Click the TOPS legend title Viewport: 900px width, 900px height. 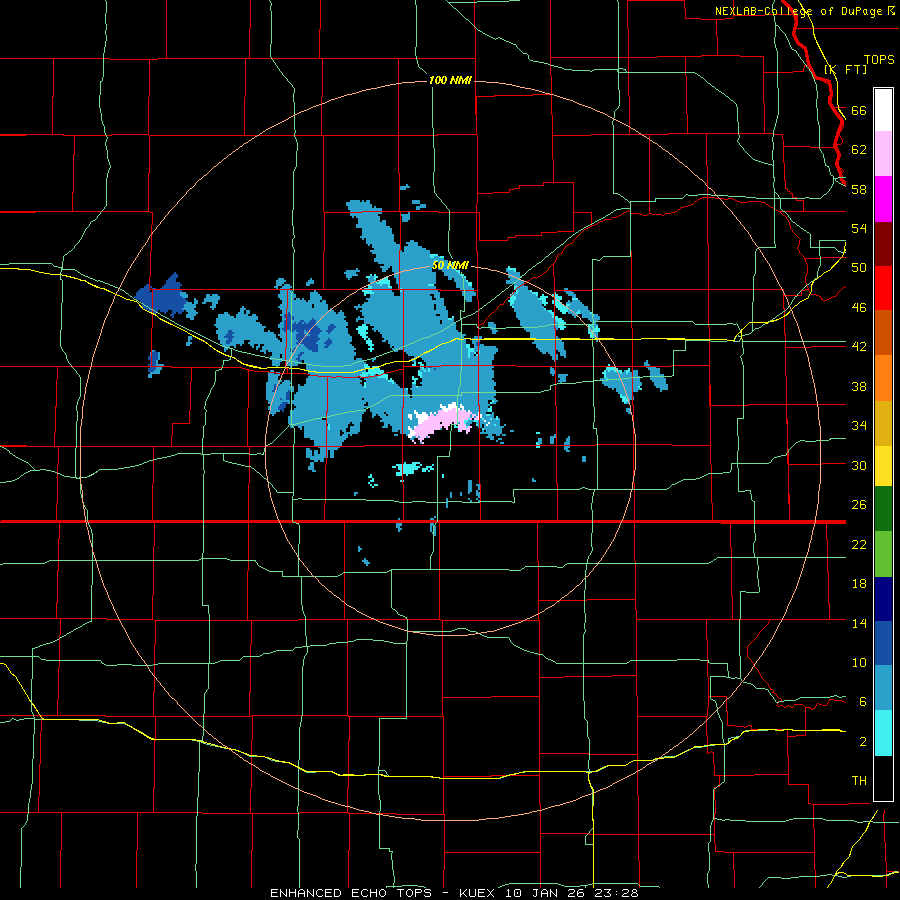tap(879, 59)
